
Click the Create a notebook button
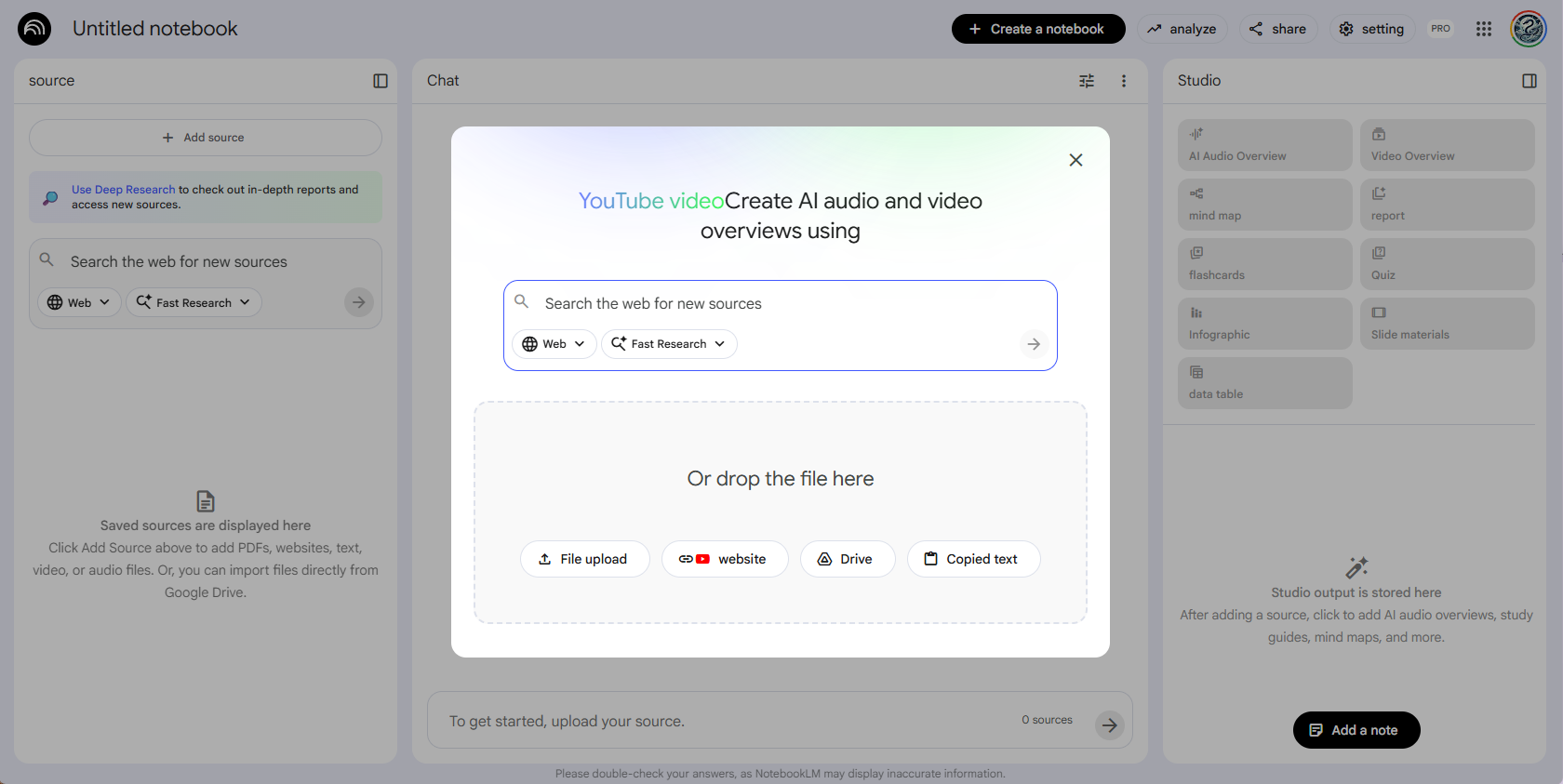click(1038, 29)
